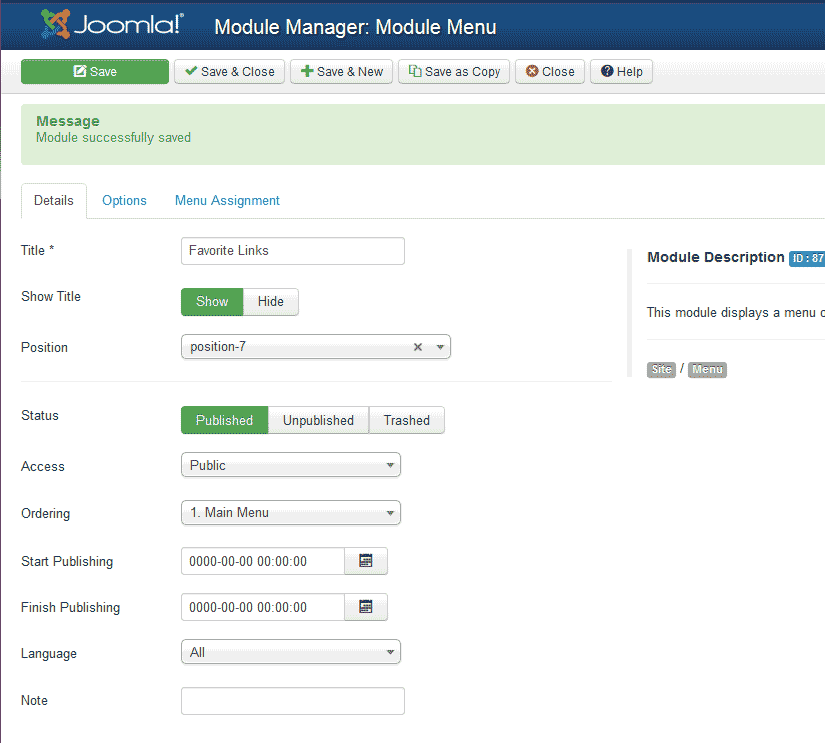Set Status to Unpublished
The image size is (825, 743).
[318, 420]
